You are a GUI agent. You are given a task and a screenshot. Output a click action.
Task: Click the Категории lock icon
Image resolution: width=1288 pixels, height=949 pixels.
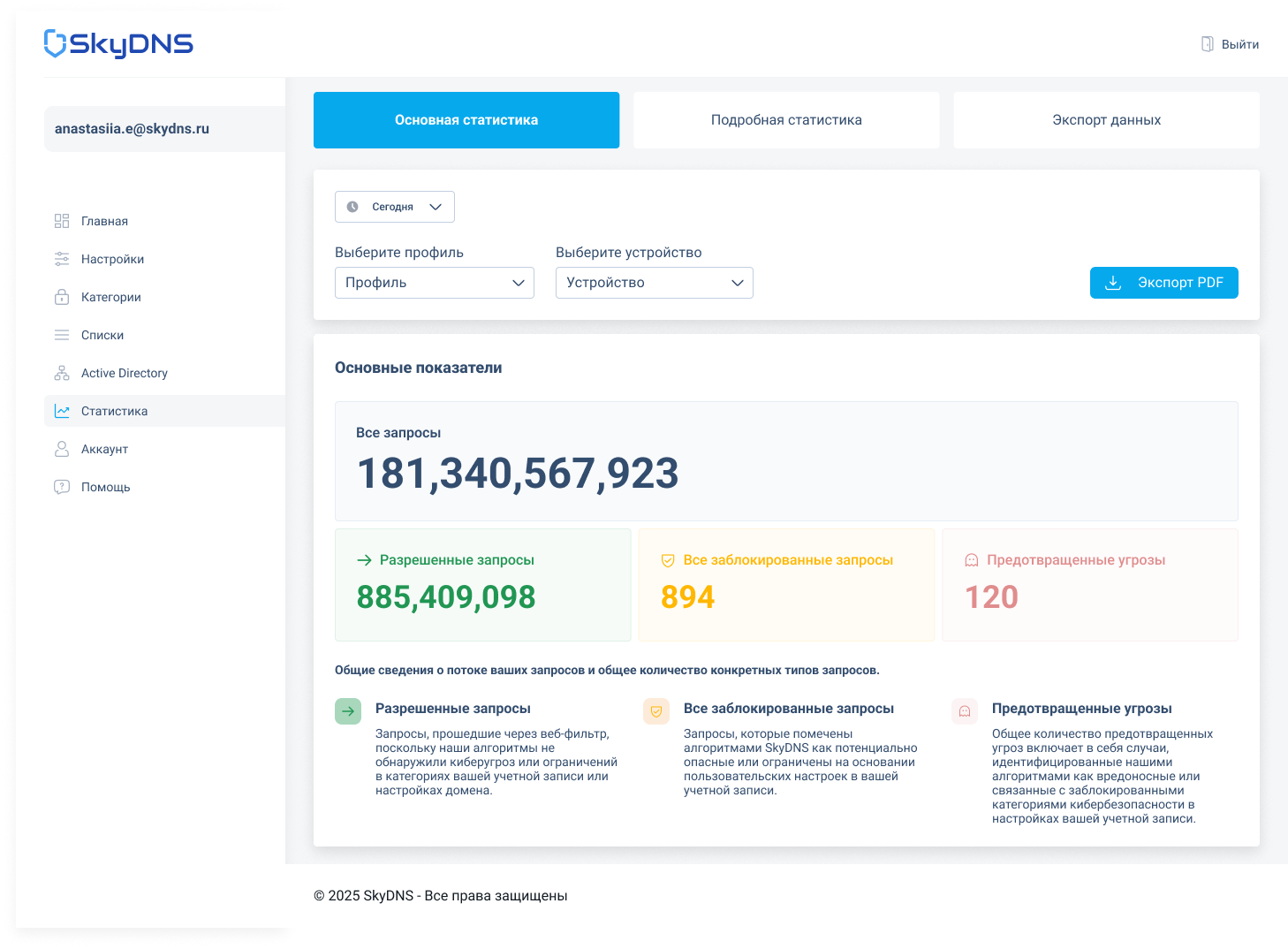click(62, 297)
